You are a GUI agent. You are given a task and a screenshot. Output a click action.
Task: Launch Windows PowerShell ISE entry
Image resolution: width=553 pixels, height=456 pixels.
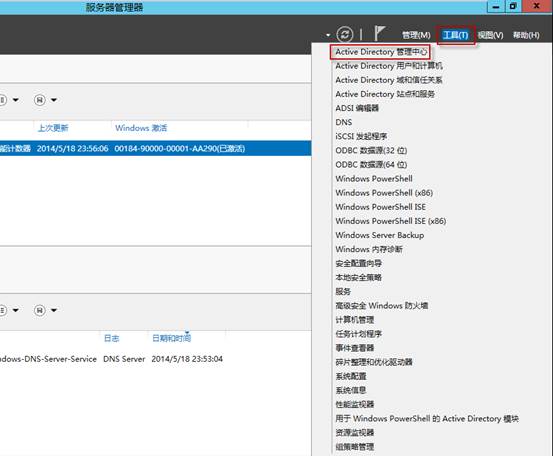(381, 207)
